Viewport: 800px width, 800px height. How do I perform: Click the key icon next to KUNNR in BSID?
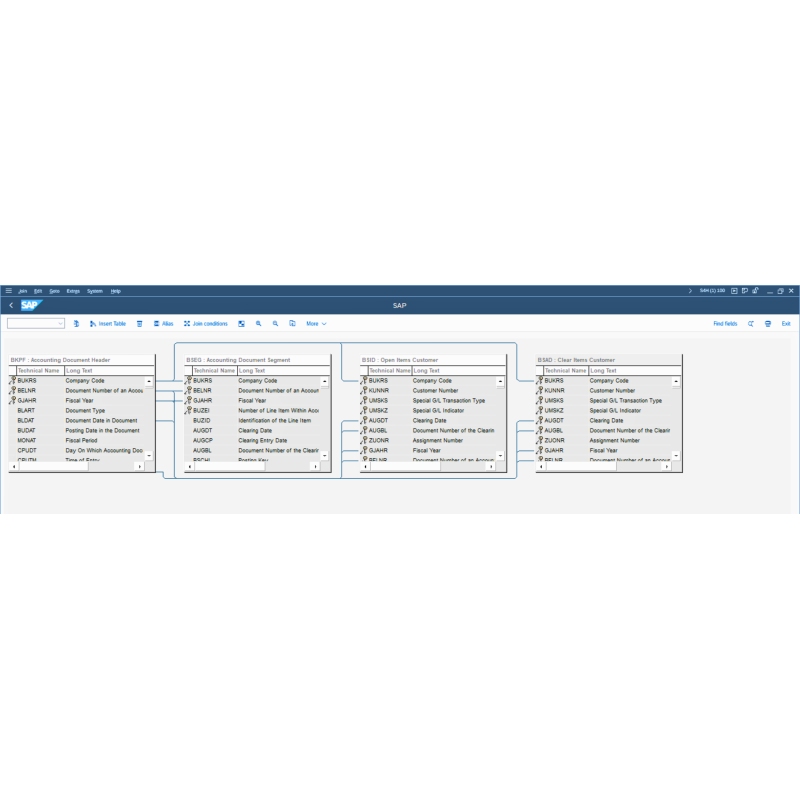(x=365, y=390)
